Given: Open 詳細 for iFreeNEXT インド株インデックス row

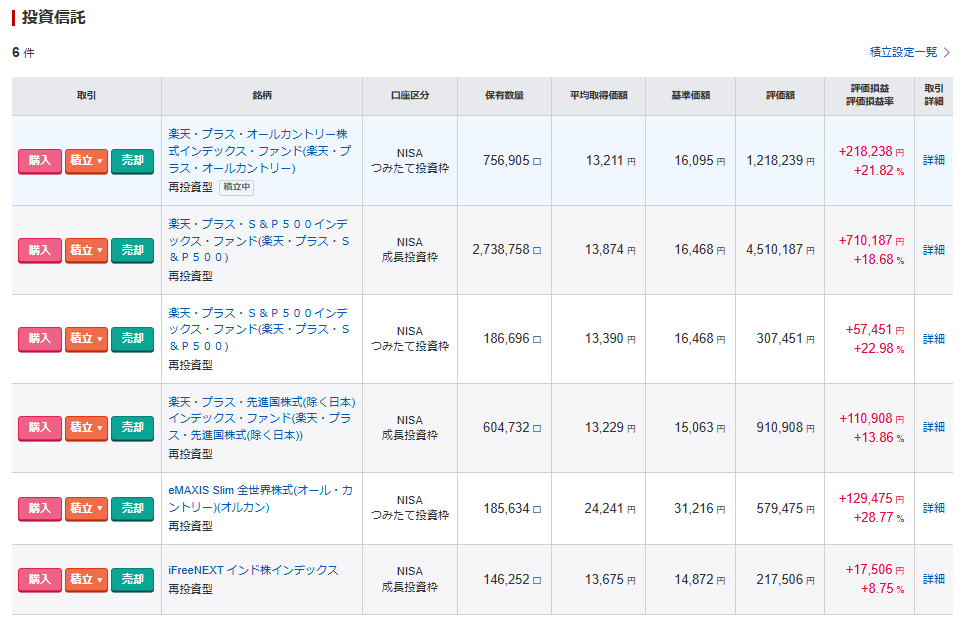Looking at the screenshot, I should (933, 579).
